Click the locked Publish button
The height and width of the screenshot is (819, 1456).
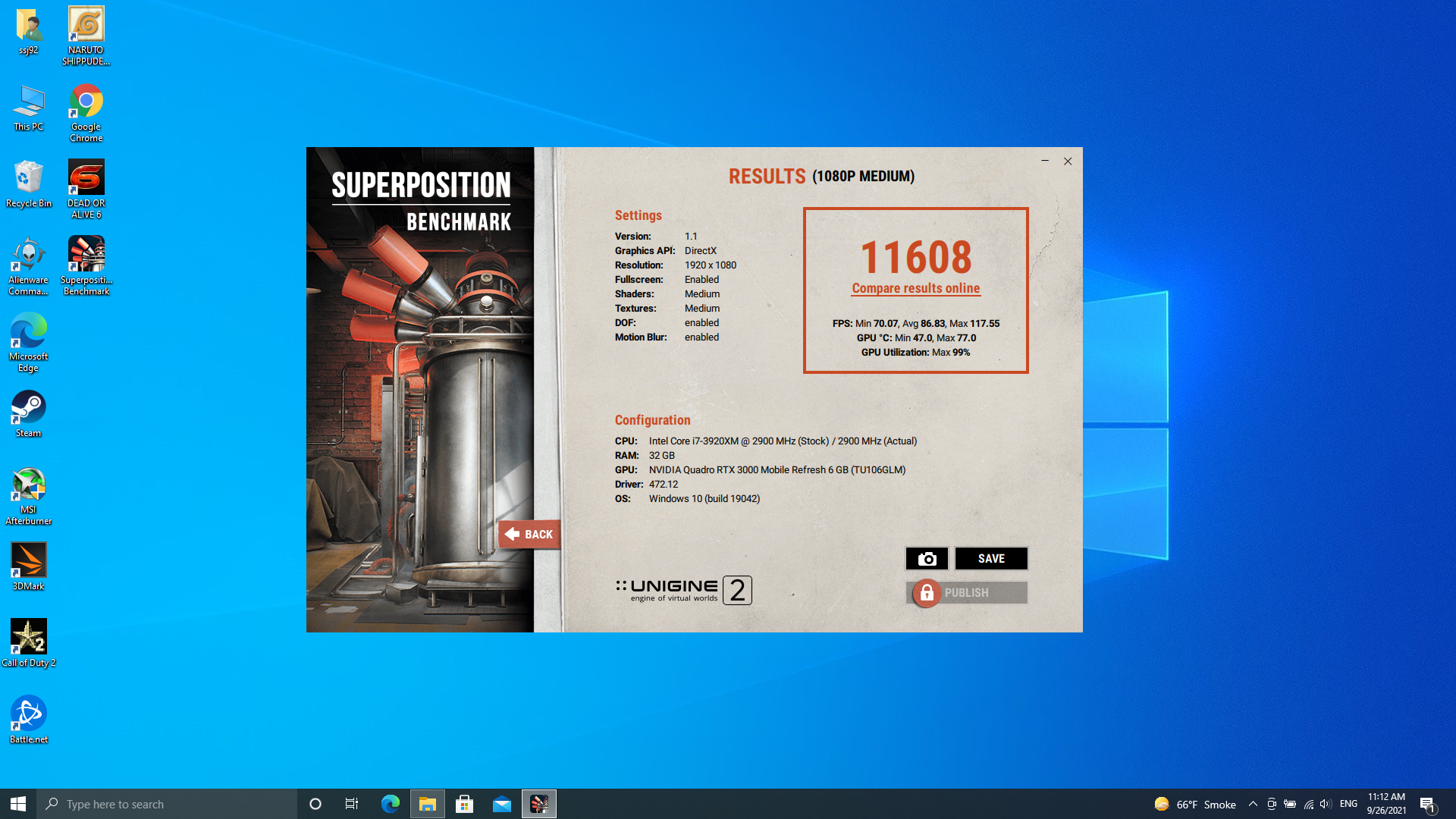(967, 593)
